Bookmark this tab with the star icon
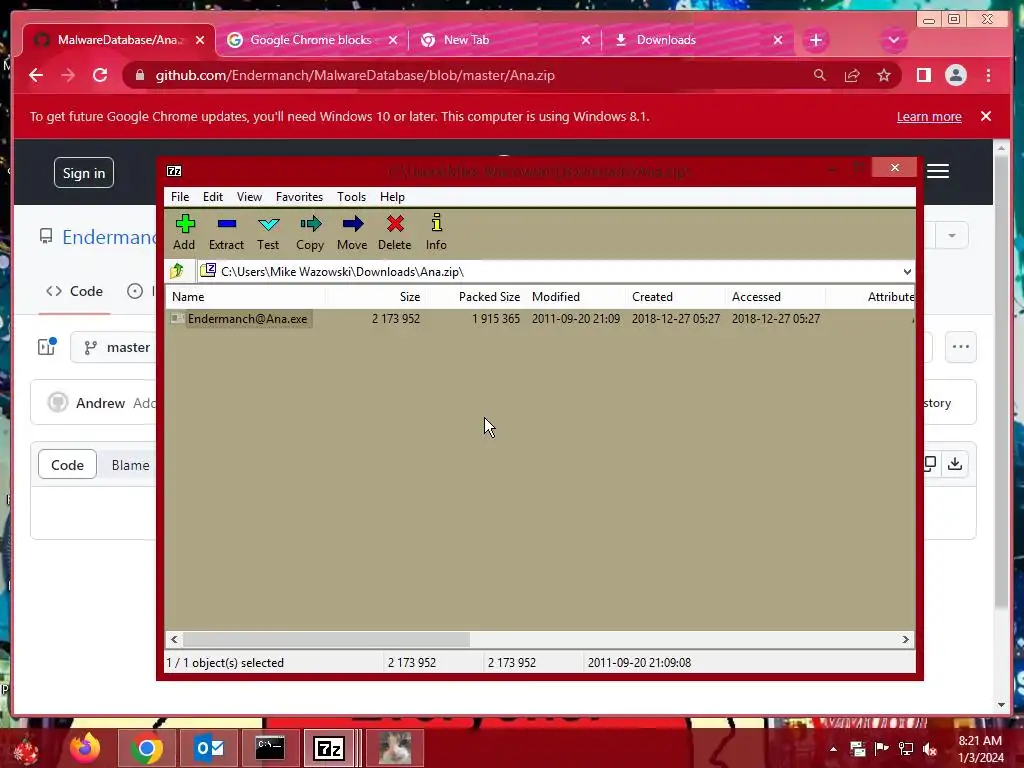 [x=884, y=75]
